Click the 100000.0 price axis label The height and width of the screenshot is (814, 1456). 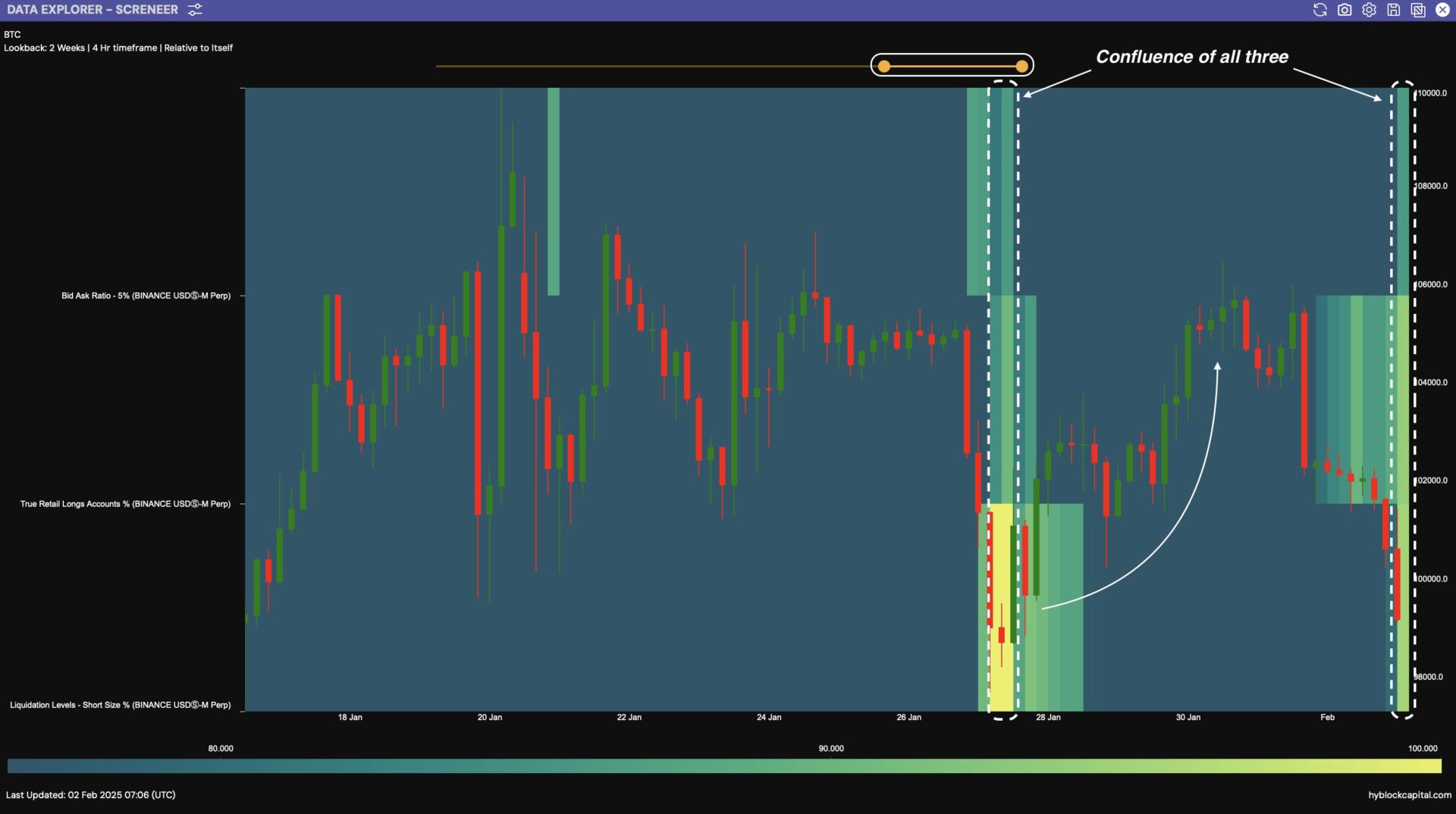pyautogui.click(x=1432, y=579)
